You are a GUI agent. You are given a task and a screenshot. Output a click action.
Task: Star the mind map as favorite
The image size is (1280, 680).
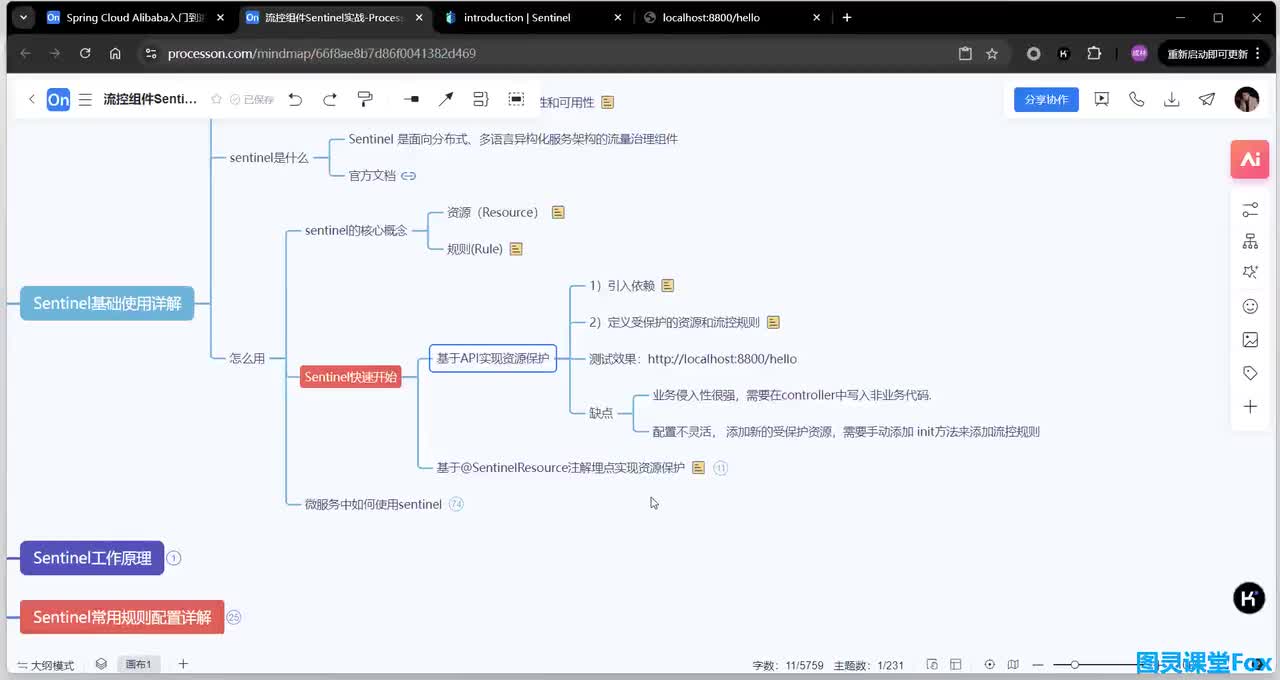click(x=216, y=99)
